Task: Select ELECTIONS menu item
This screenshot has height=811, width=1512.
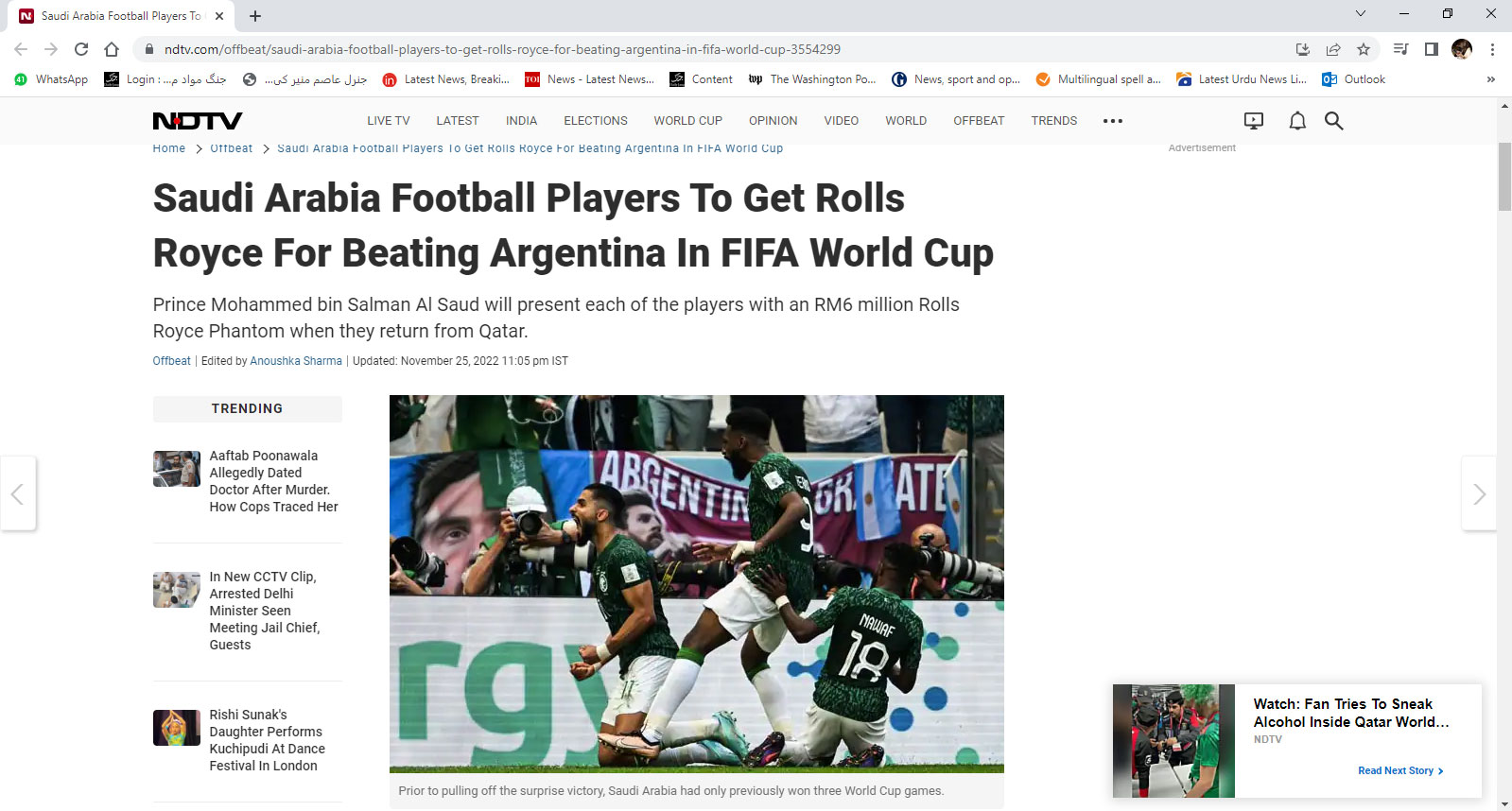Action: [x=596, y=121]
